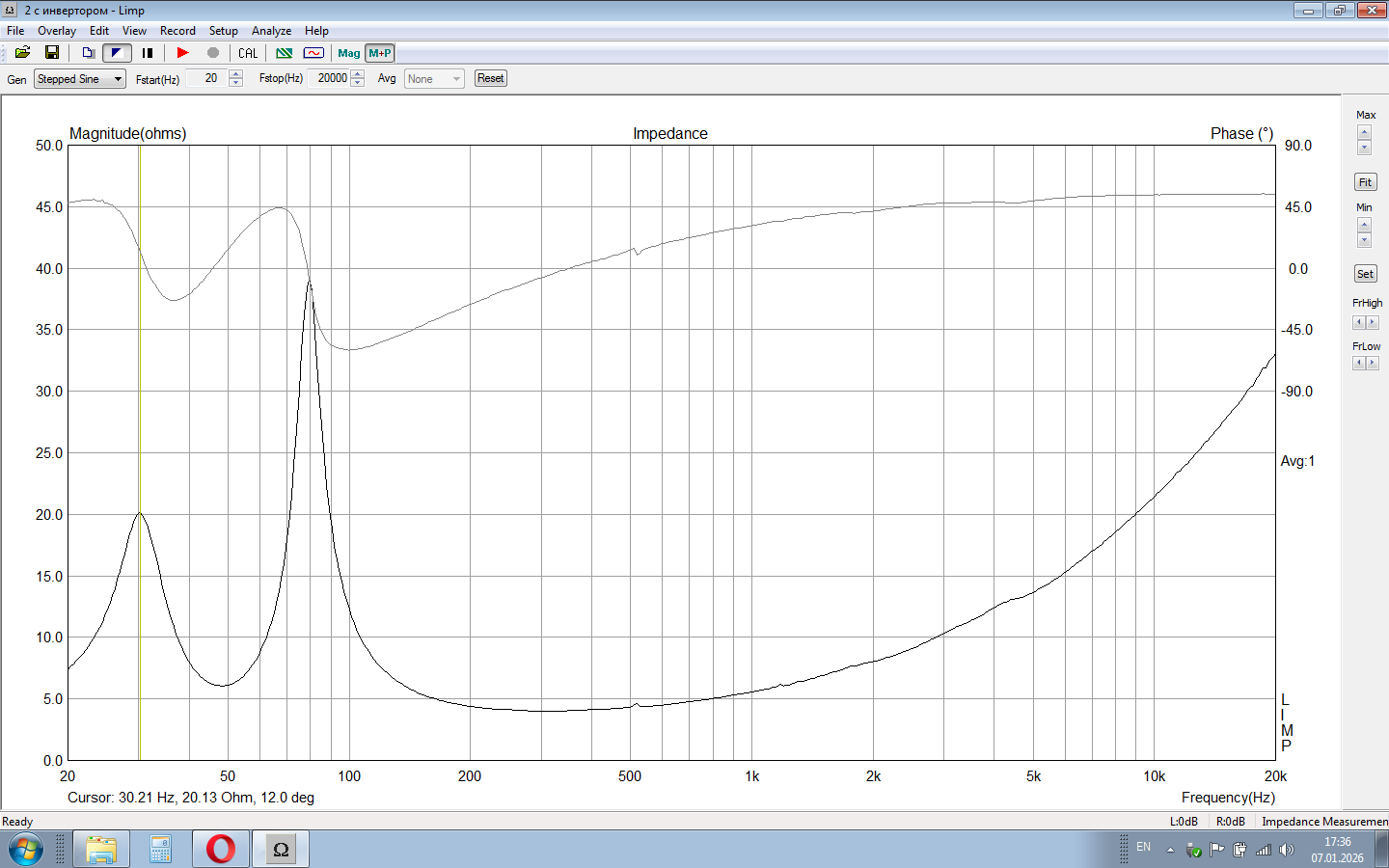
Task: Open Windows Explorer from the taskbar
Action: [101, 850]
